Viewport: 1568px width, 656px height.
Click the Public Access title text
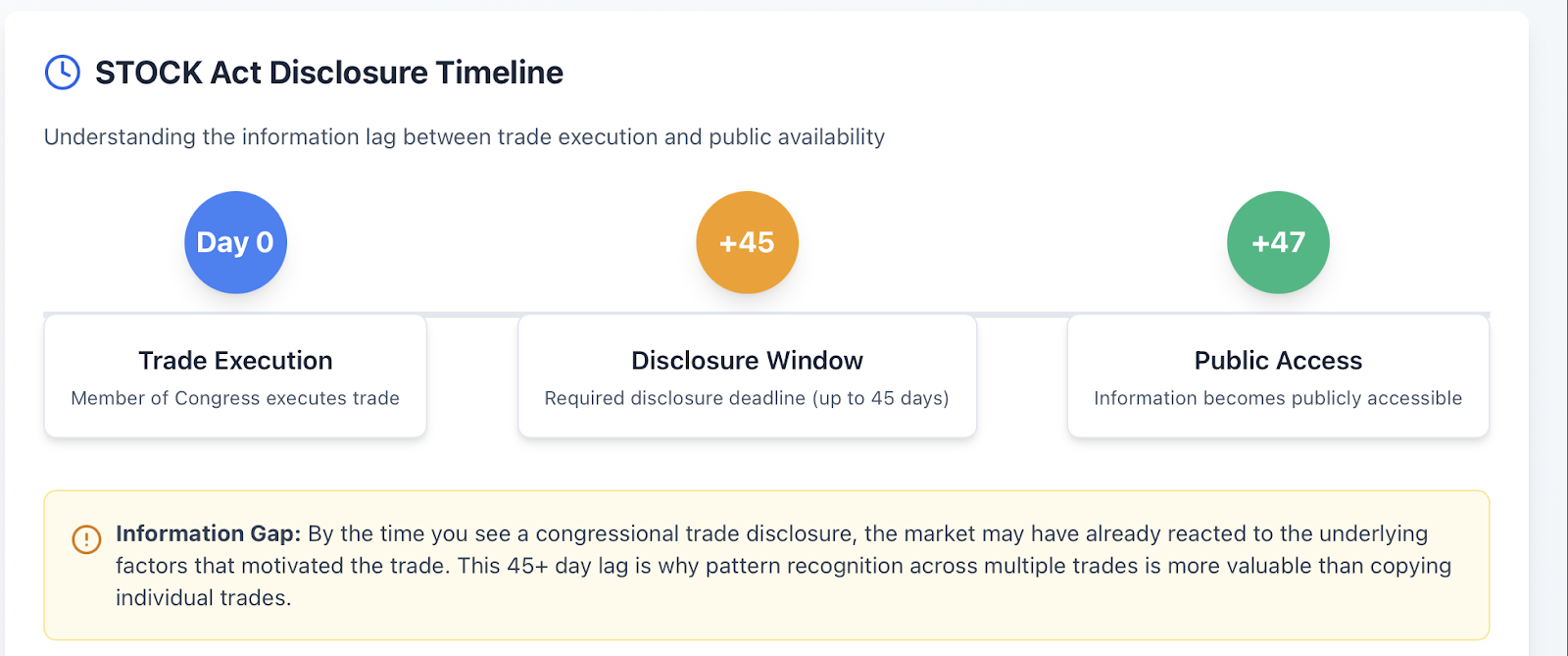tap(1278, 361)
